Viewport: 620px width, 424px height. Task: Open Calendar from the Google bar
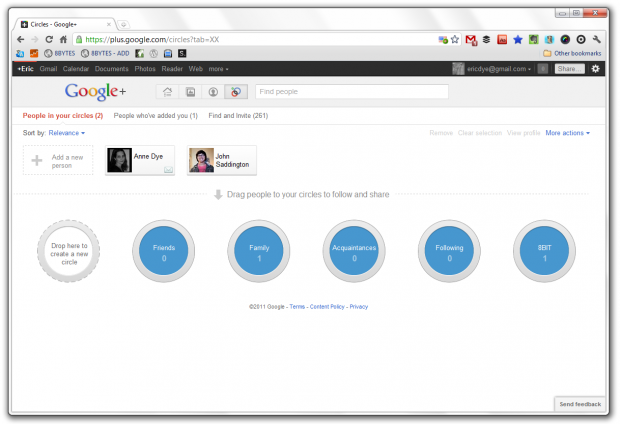(x=76, y=69)
